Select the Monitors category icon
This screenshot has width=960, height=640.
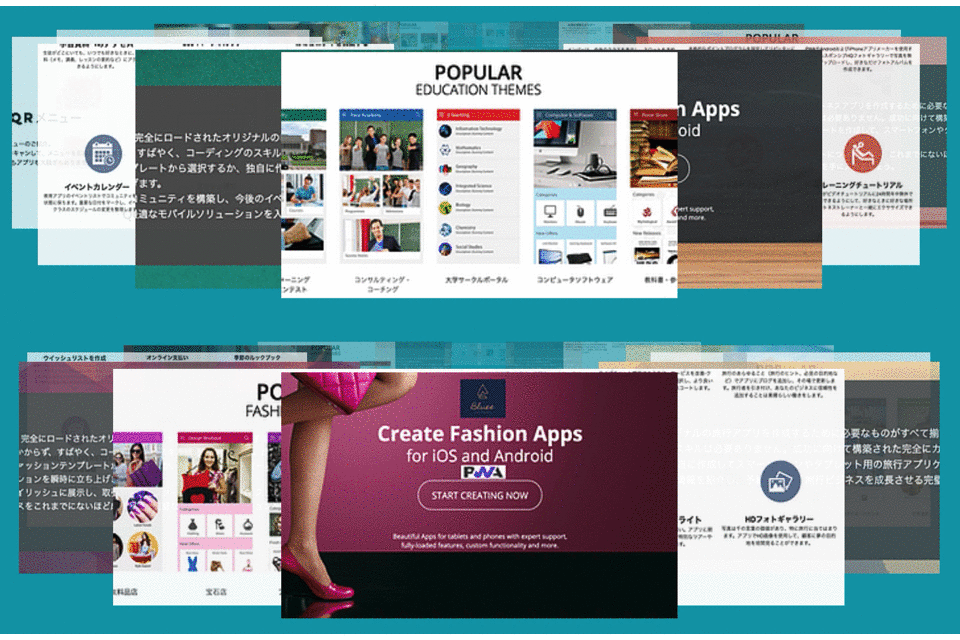pos(549,213)
